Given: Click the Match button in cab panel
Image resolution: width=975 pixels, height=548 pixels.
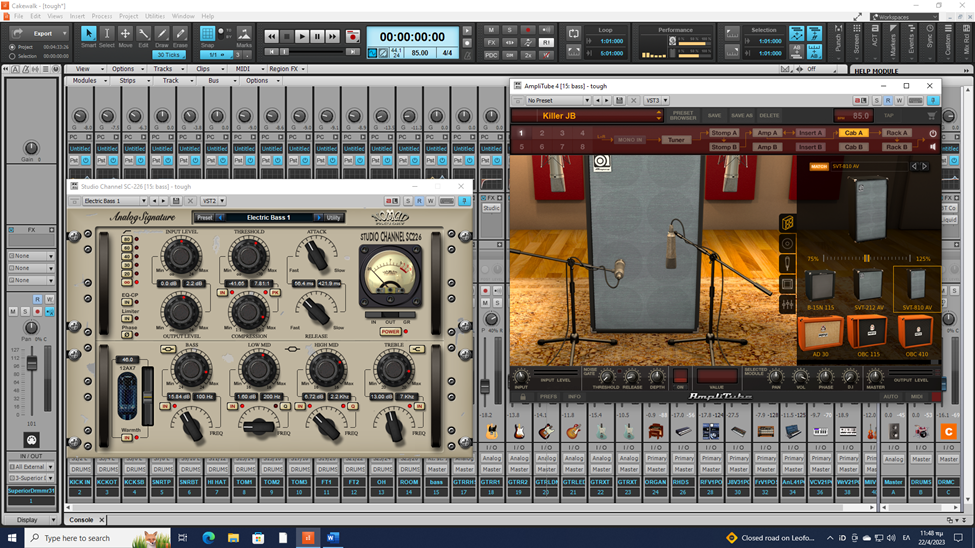Looking at the screenshot, I should click(819, 167).
